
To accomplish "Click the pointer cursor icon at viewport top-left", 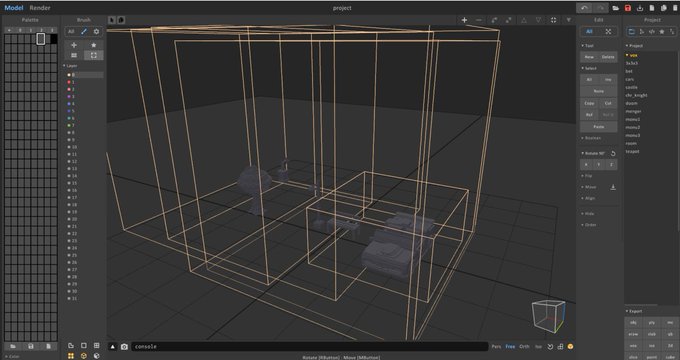I will click(112, 20).
